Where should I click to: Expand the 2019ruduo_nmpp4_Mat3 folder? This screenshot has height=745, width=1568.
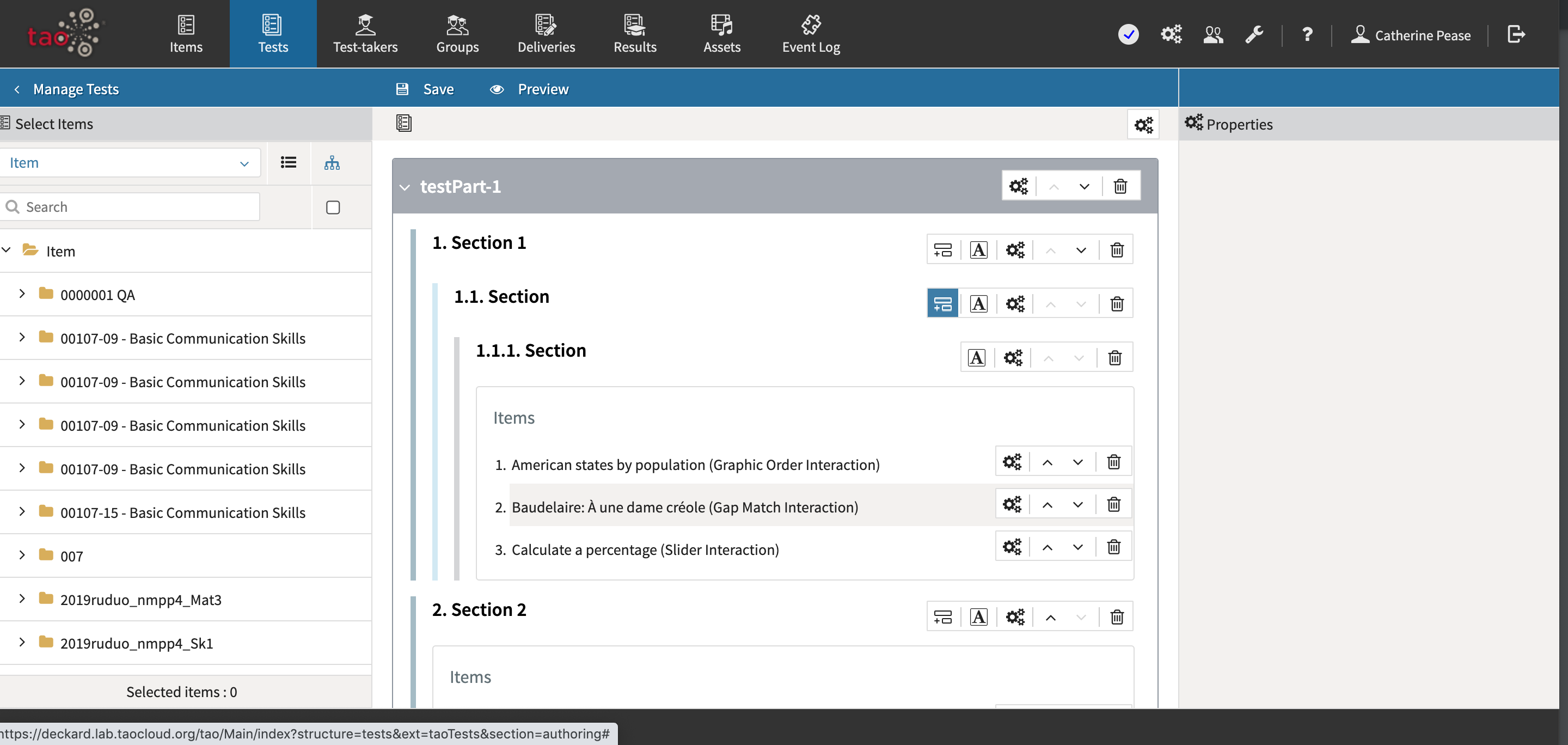21,599
